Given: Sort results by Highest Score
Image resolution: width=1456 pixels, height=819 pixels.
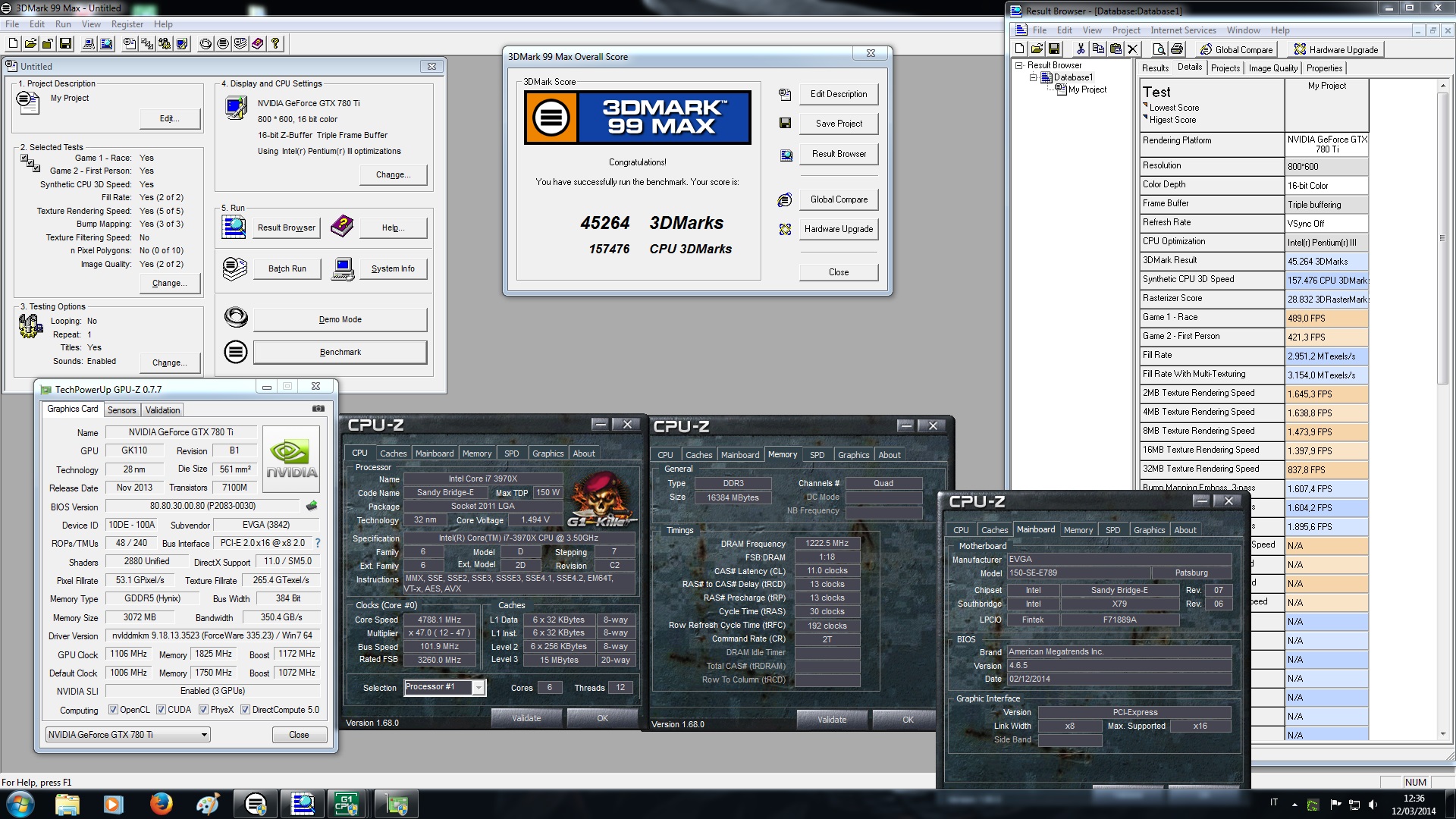Looking at the screenshot, I should coord(1172,120).
